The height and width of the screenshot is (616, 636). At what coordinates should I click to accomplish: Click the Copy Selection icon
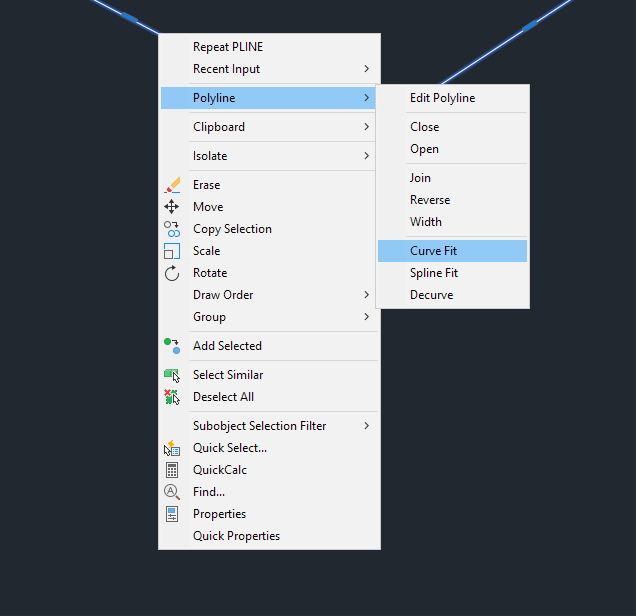click(172, 229)
